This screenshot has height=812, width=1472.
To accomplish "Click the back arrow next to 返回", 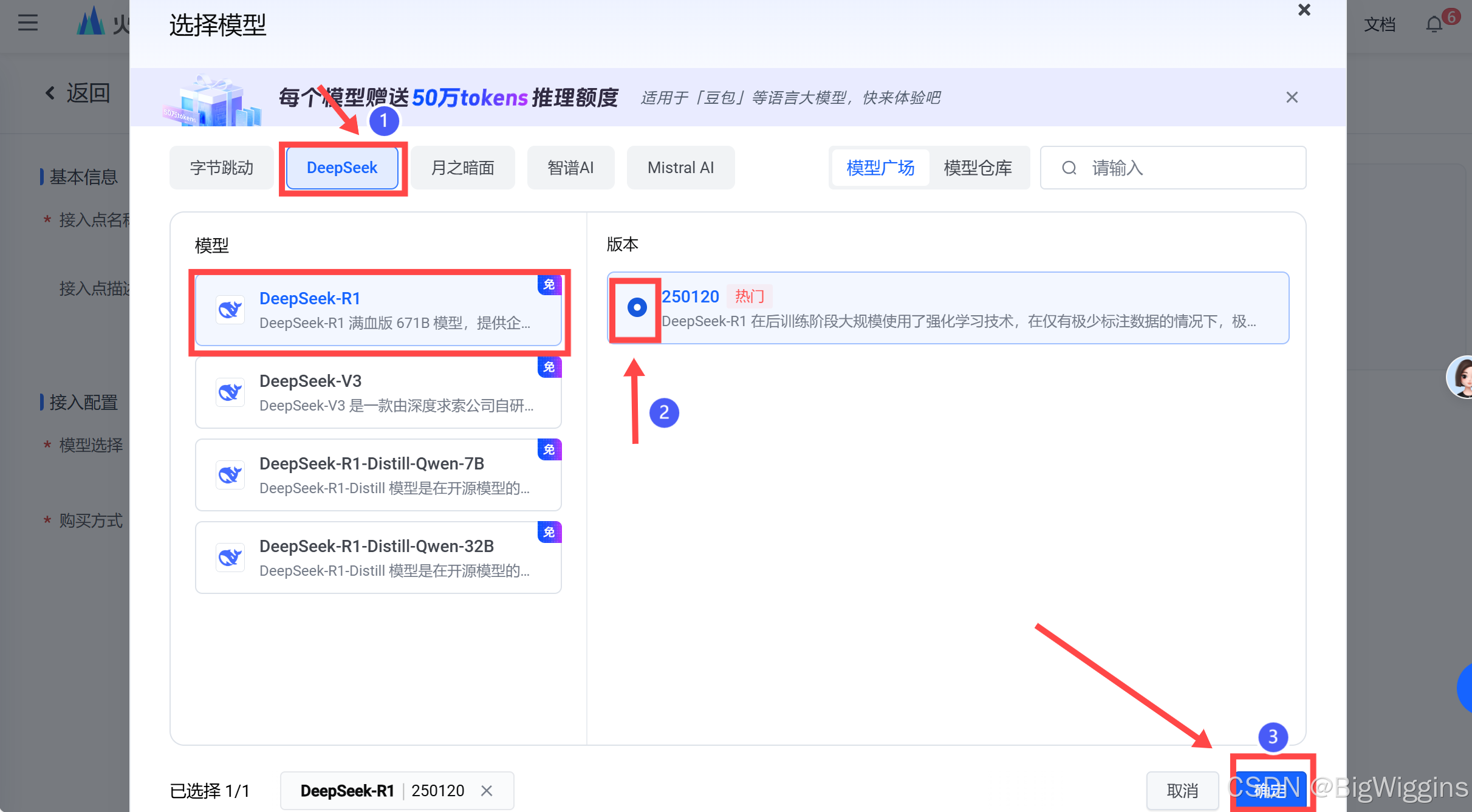I will [50, 93].
